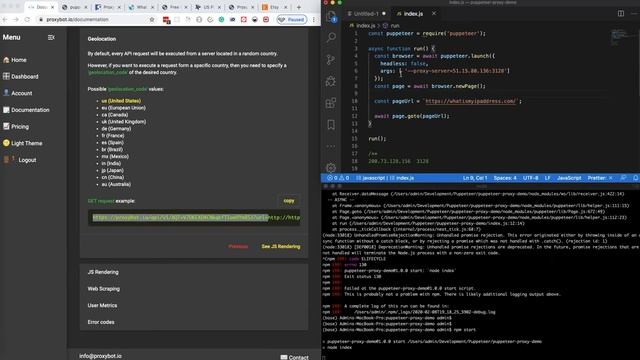The height and width of the screenshot is (360, 640).
Task: Switch to the Etsy browser tab
Action: [274, 7]
